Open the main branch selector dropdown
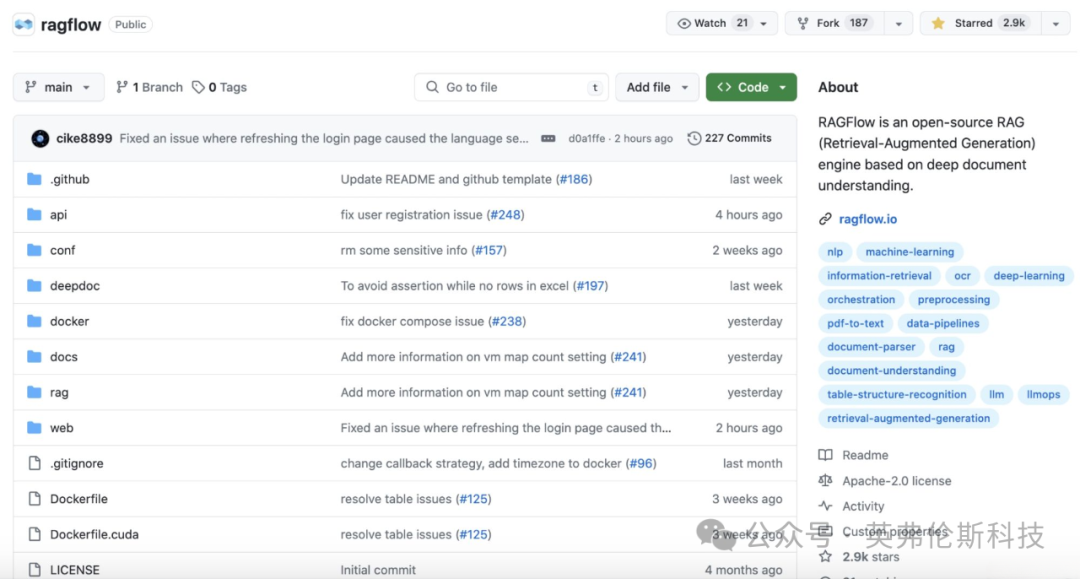Viewport: 1080px width, 579px height. pyautogui.click(x=59, y=87)
